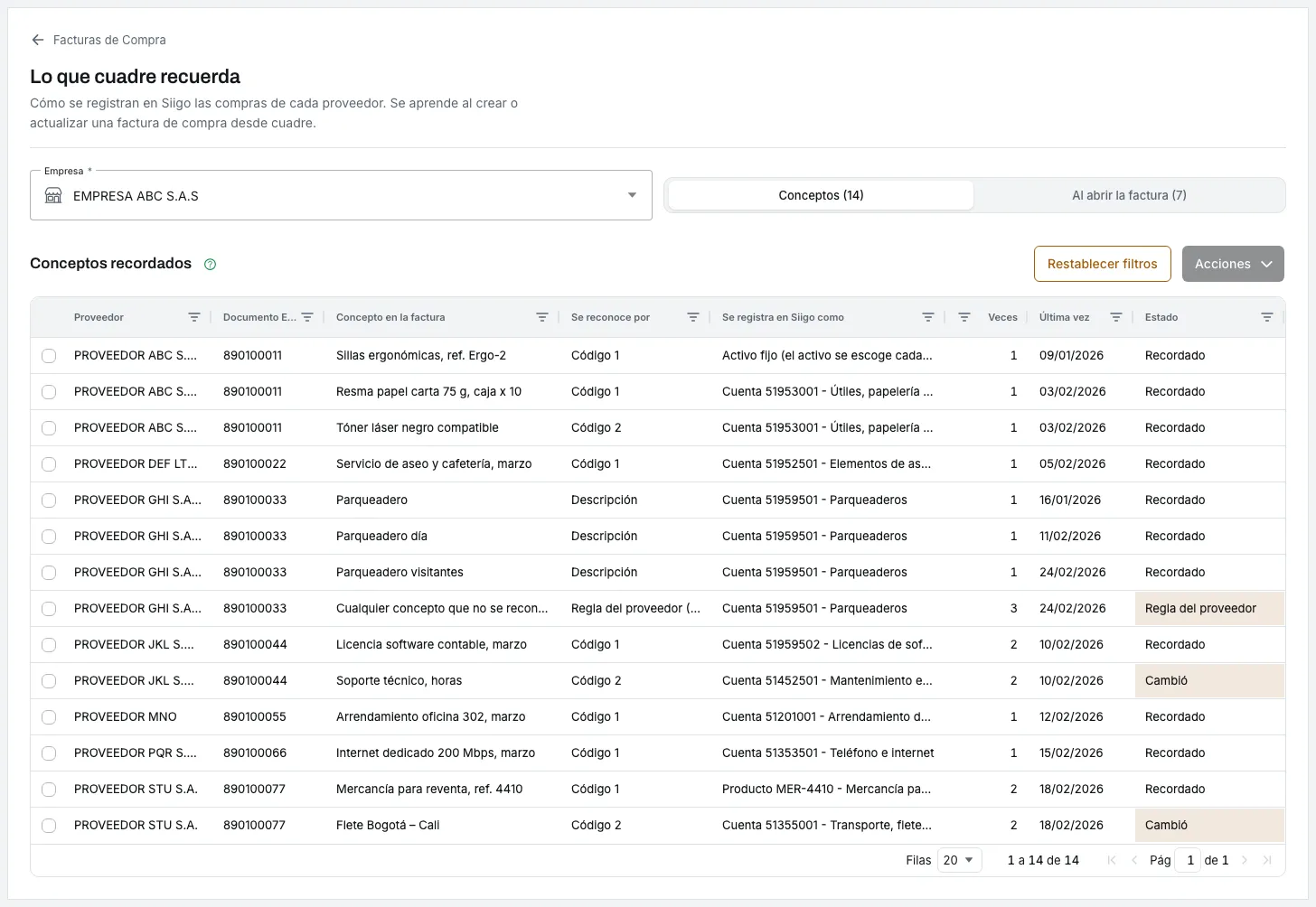Open the Última vez column filter icon
Screen dimensions: 1316x907
click(1116, 317)
